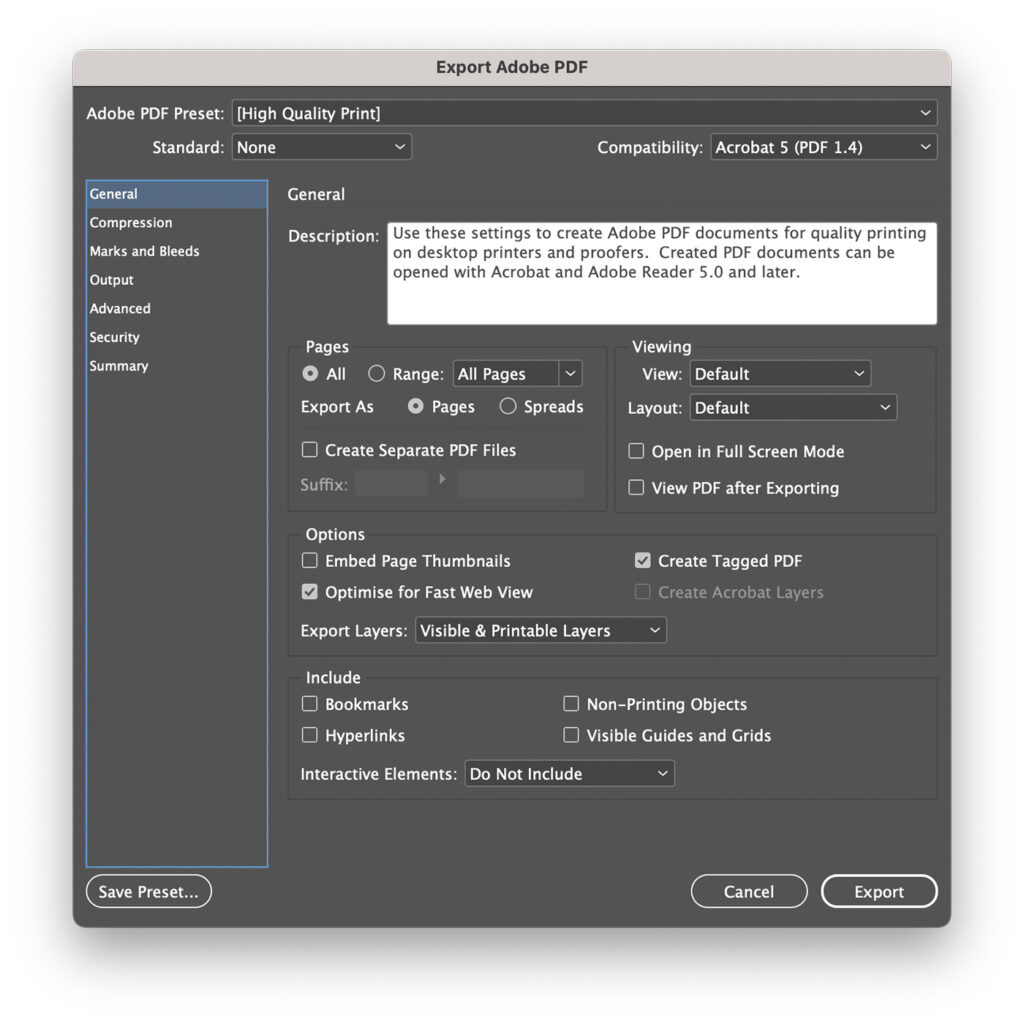Open the Adobe PDF Preset dropdown
Image resolution: width=1024 pixels, height=1024 pixels.
coord(584,113)
